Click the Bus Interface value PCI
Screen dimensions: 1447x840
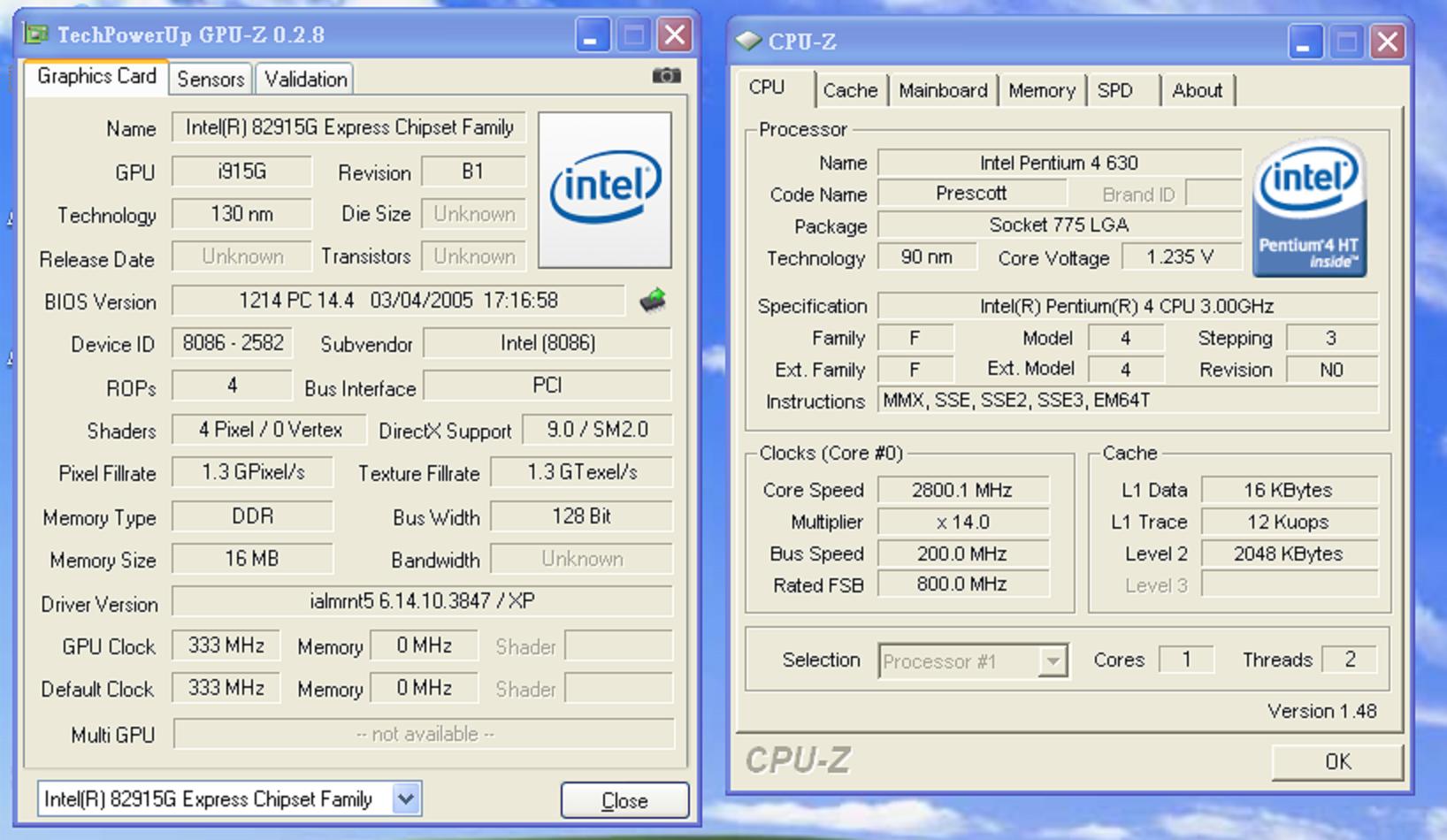click(547, 386)
